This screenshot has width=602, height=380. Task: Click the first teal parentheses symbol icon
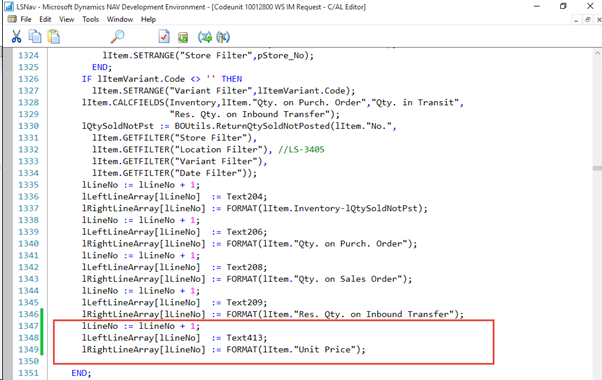click(x=205, y=37)
